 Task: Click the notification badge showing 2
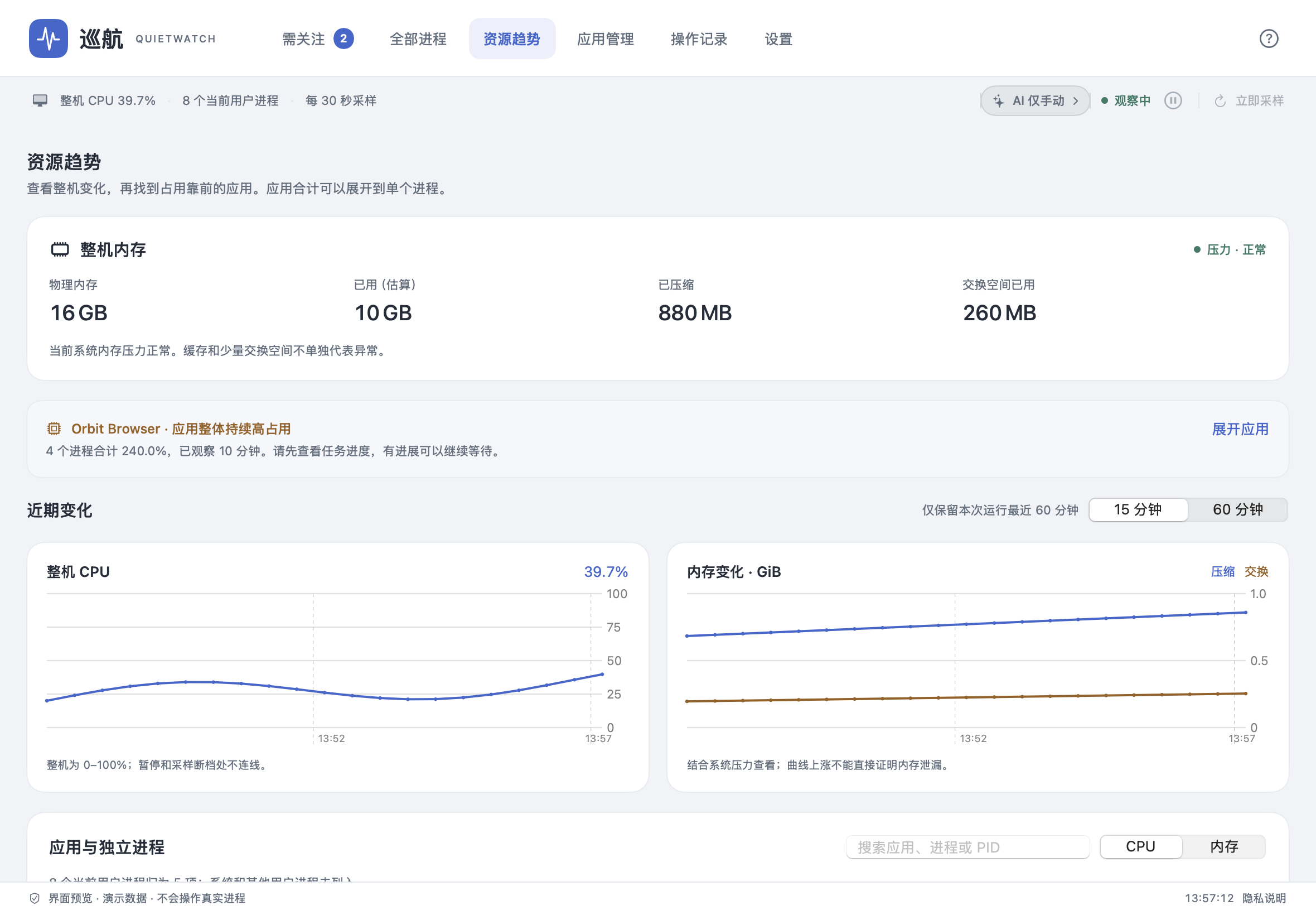[x=343, y=38]
